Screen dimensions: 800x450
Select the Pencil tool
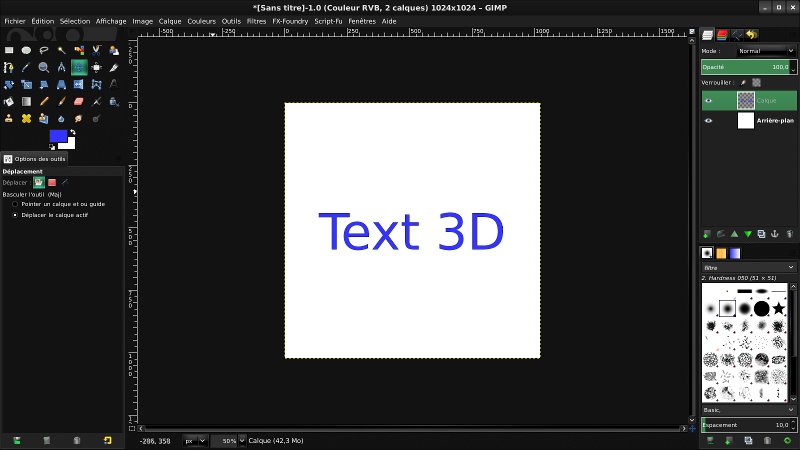coord(44,102)
